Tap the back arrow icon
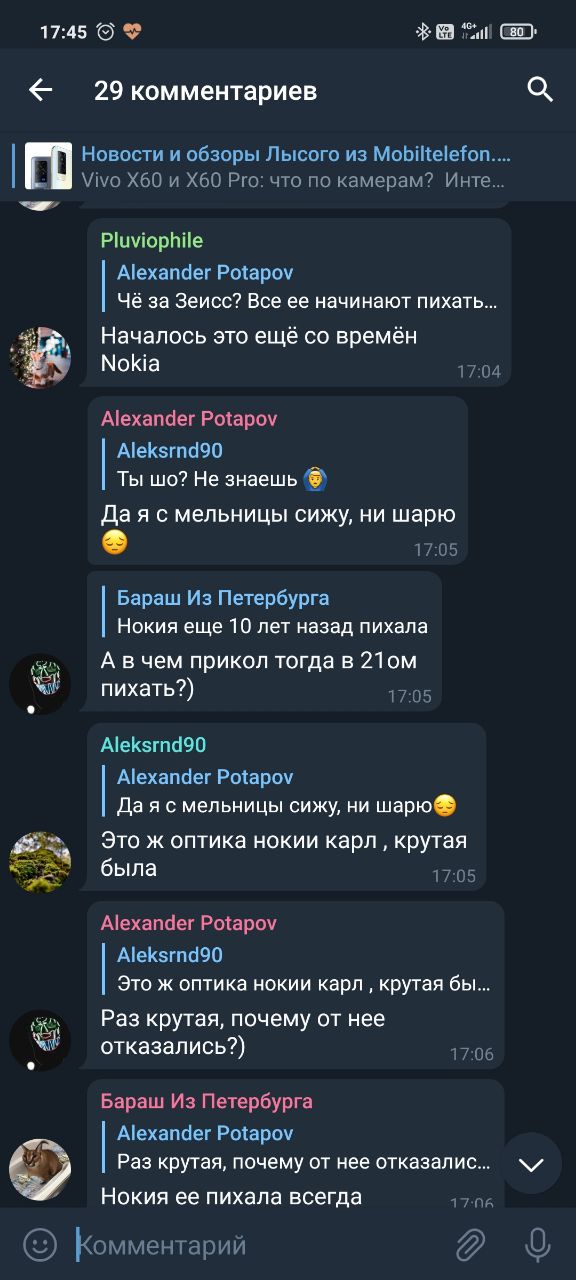Screen dimensions: 576x1280 [x=40, y=91]
